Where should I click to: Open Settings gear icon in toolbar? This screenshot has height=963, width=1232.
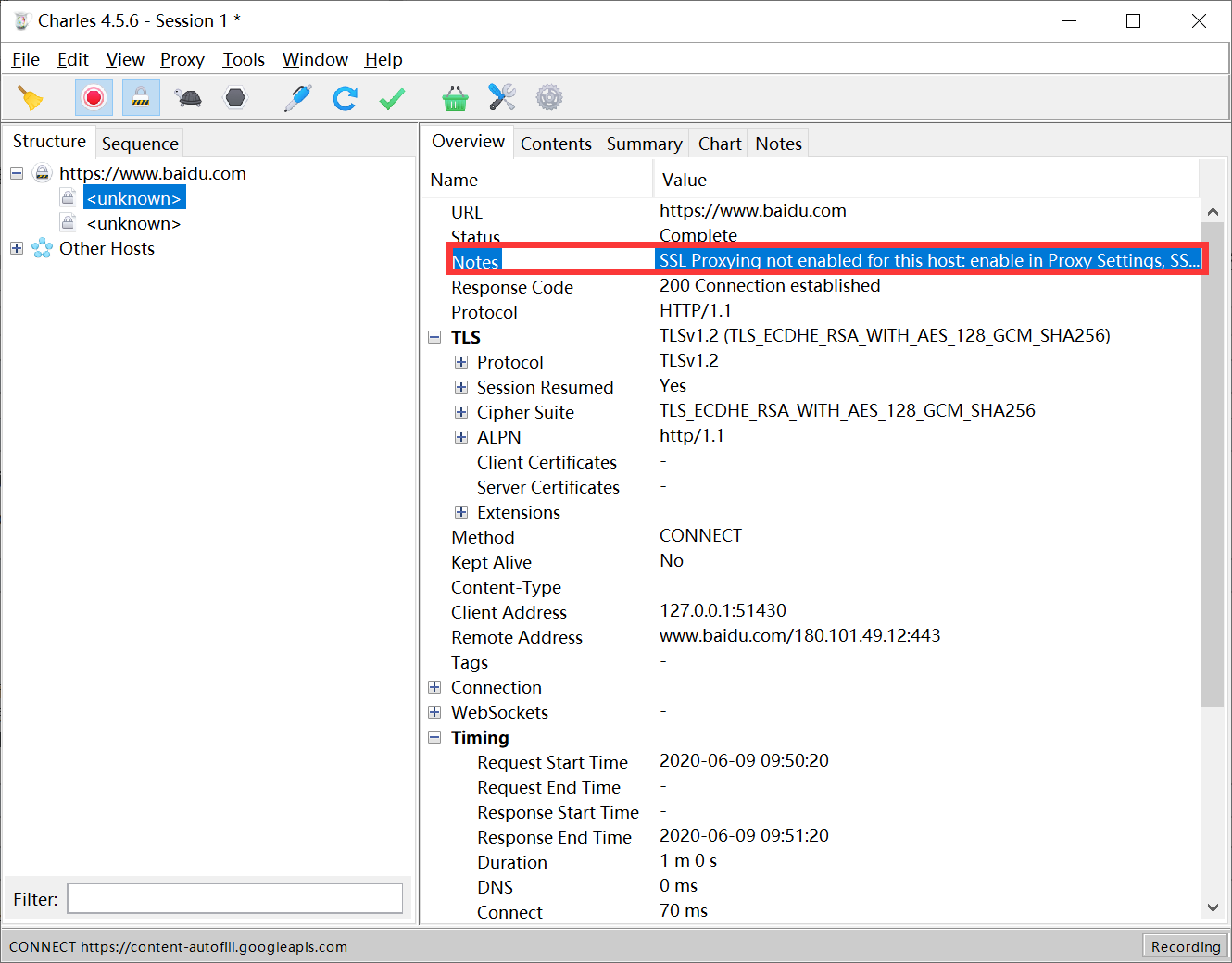(x=549, y=97)
